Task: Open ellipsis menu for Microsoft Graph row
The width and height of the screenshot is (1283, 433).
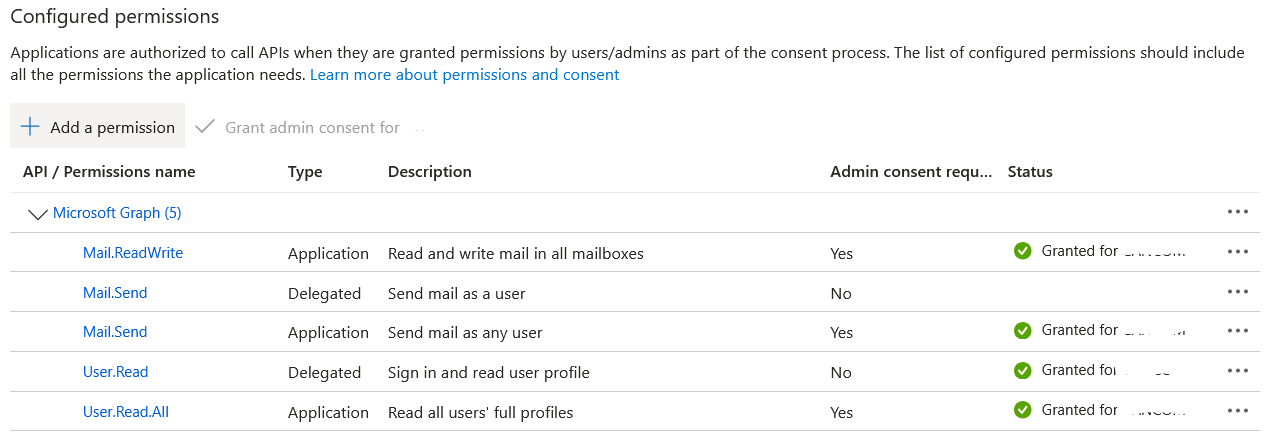Action: pos(1237,212)
